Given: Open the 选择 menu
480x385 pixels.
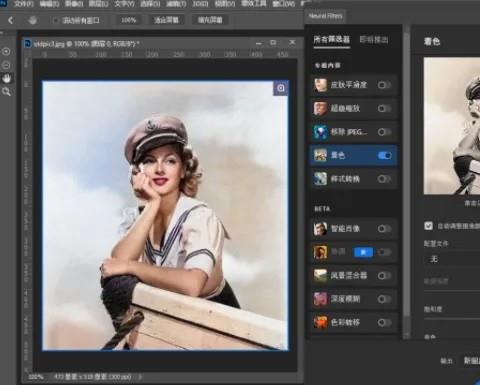Looking at the screenshot, I should 150,4.
